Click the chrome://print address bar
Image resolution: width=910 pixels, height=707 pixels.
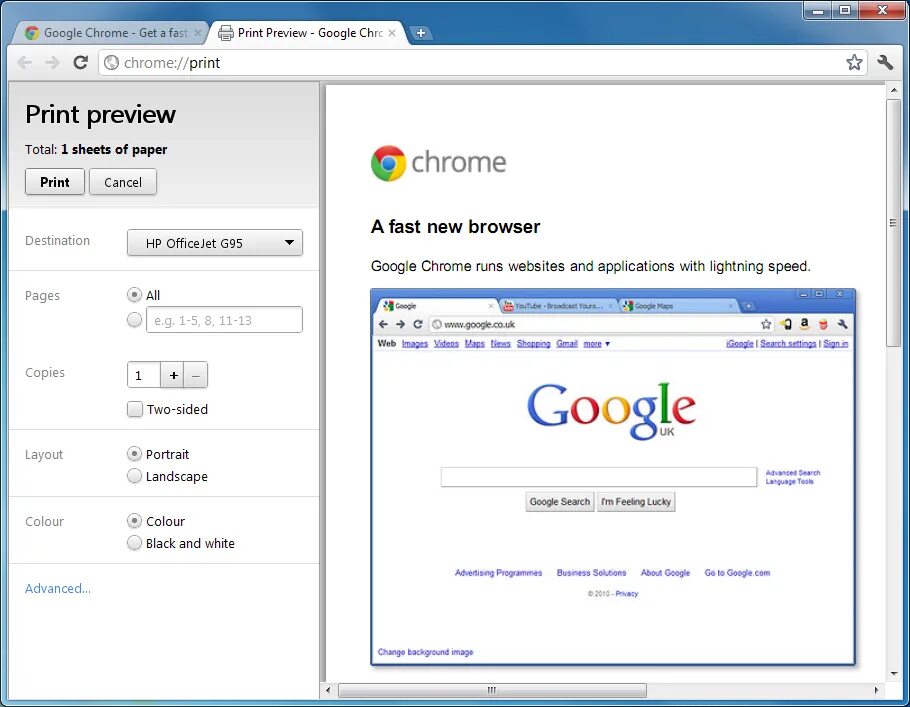[482, 63]
